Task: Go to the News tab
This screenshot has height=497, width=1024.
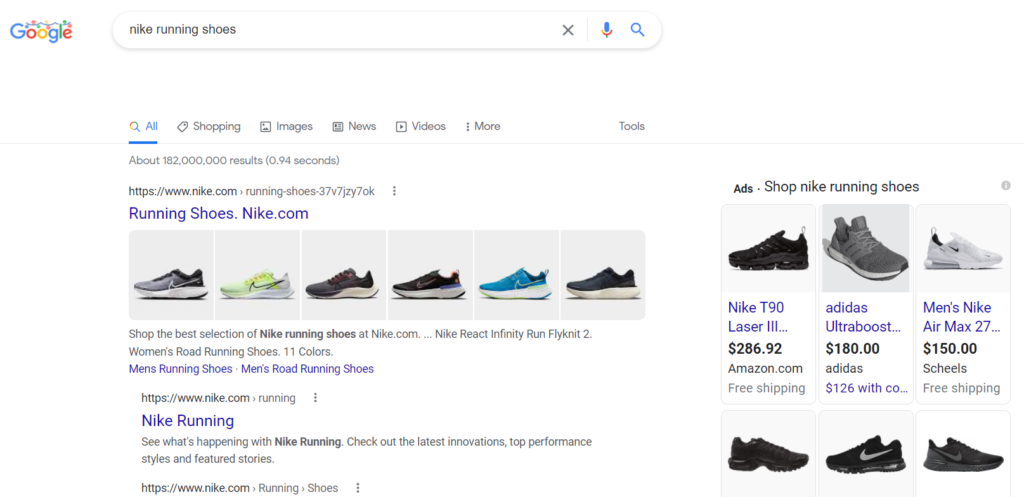Action: 354,127
